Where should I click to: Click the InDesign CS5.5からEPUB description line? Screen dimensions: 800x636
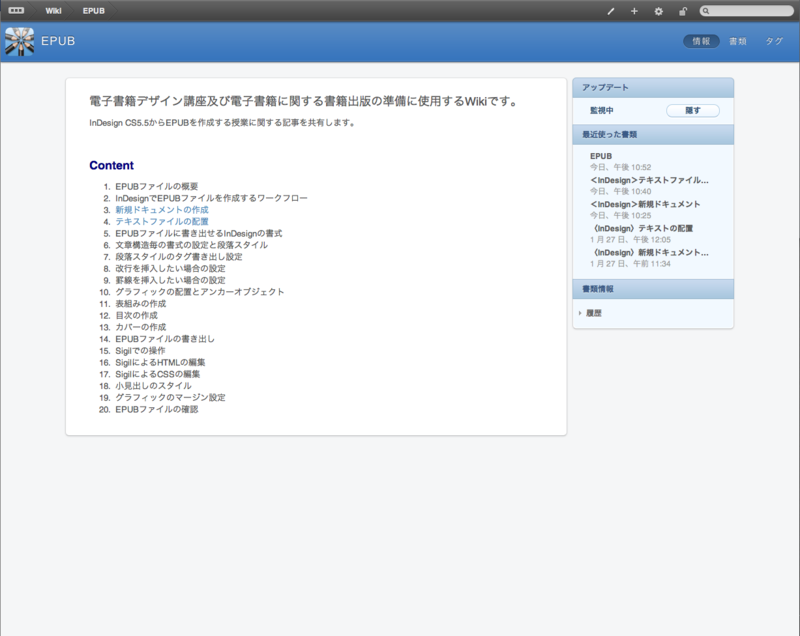222,123
